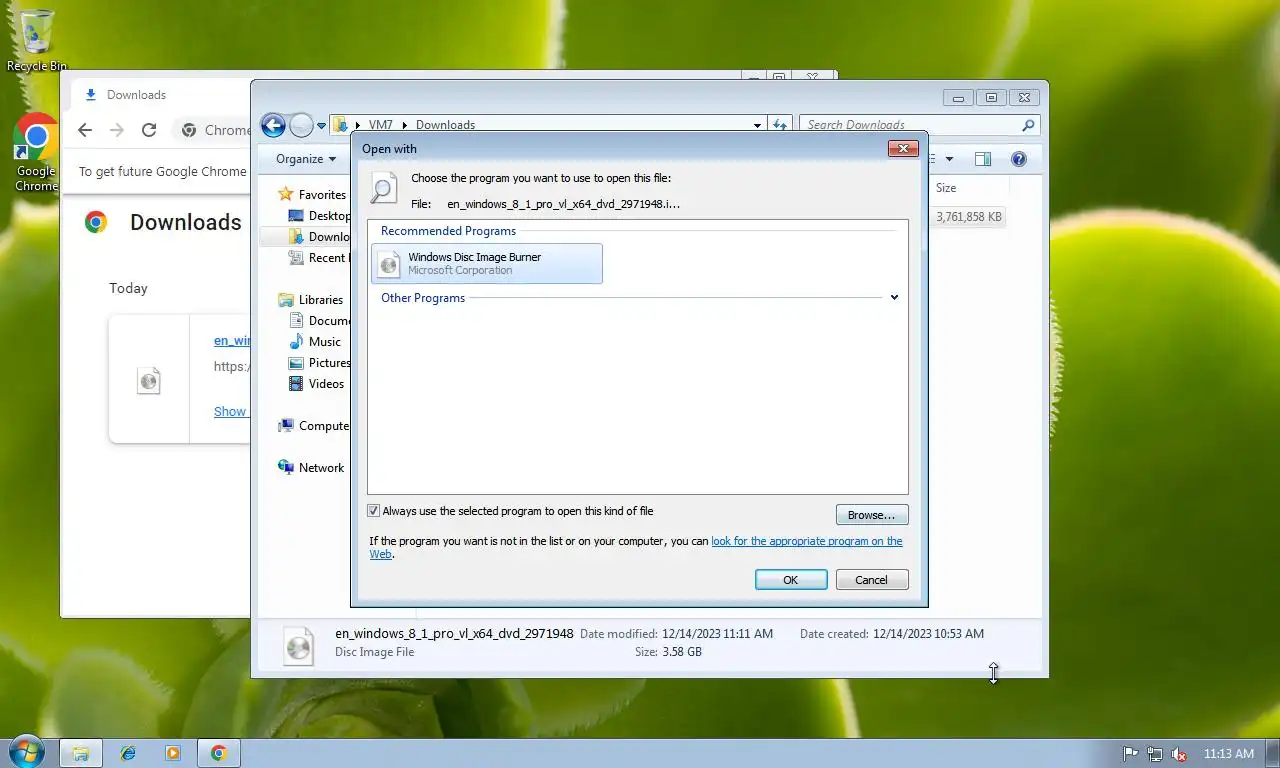Open the Windows Start menu
This screenshot has width=1280, height=768.
point(25,753)
